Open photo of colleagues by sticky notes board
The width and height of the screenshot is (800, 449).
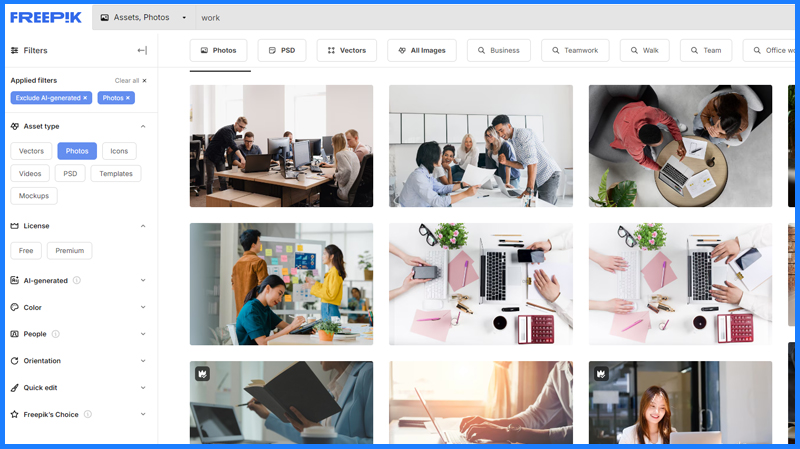pyautogui.click(x=281, y=284)
